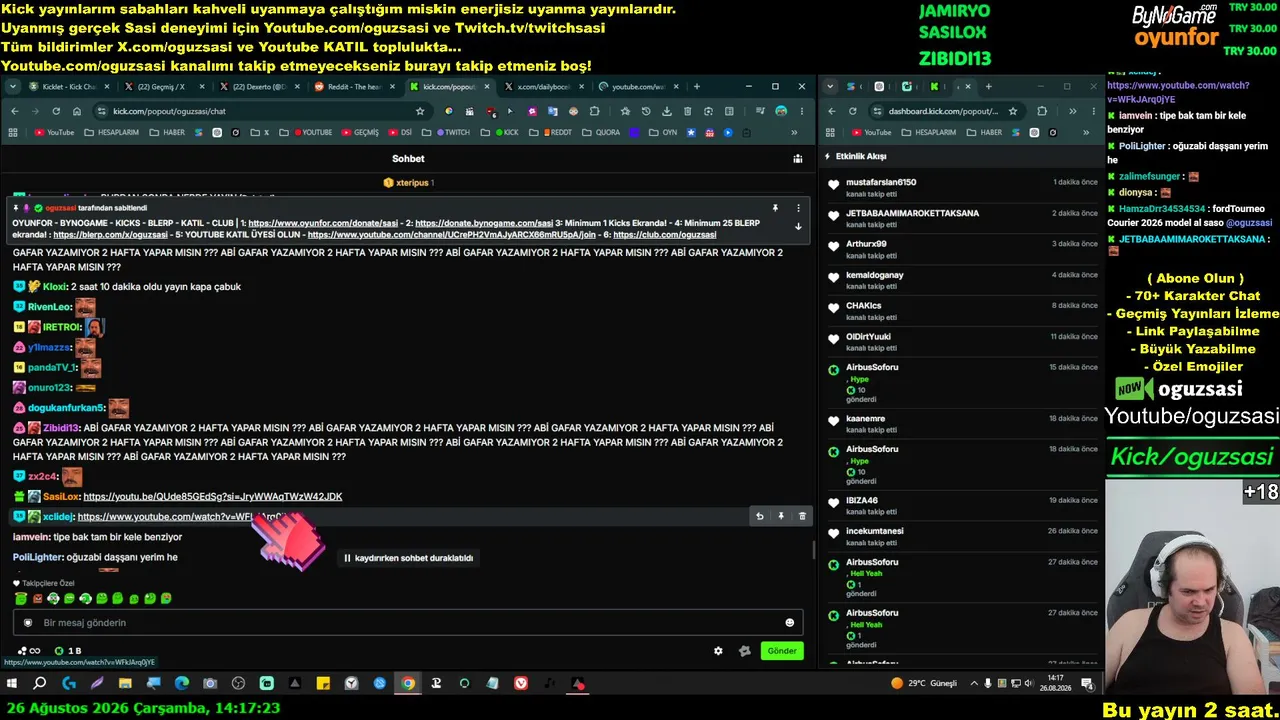This screenshot has width=1280, height=720.
Task: Open SasiLox's youtu.be link in chat
Action: pos(213,497)
